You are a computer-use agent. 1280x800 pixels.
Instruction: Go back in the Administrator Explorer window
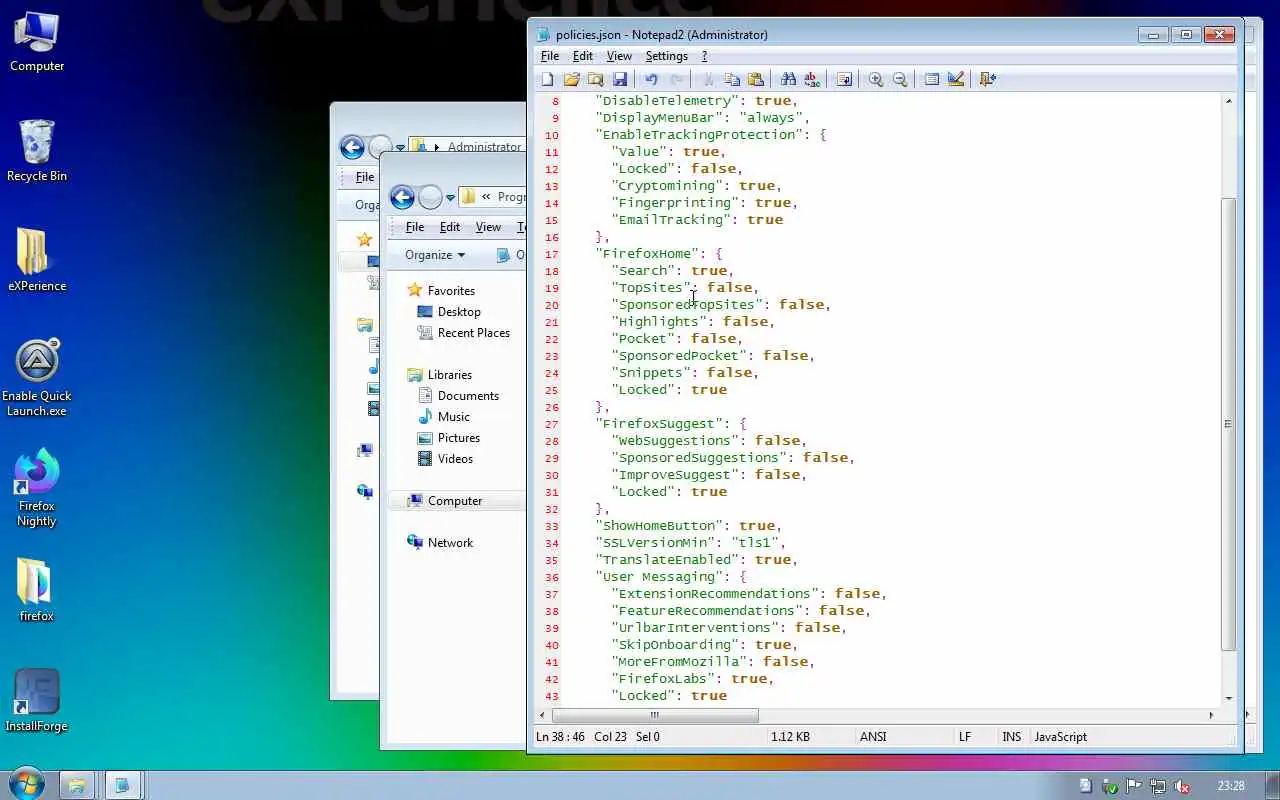[x=352, y=147]
